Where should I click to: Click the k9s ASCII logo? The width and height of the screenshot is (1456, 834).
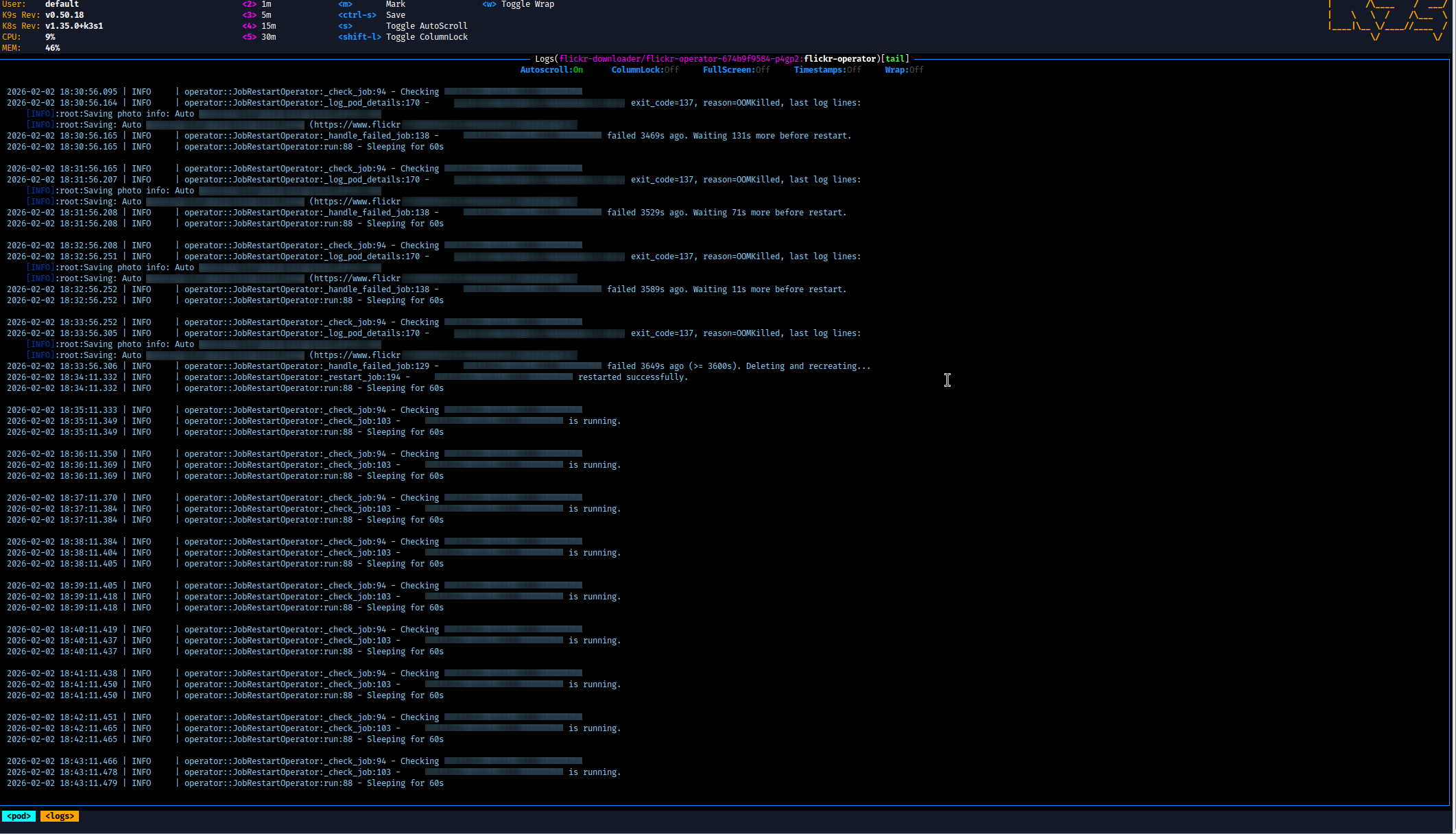point(1387,21)
